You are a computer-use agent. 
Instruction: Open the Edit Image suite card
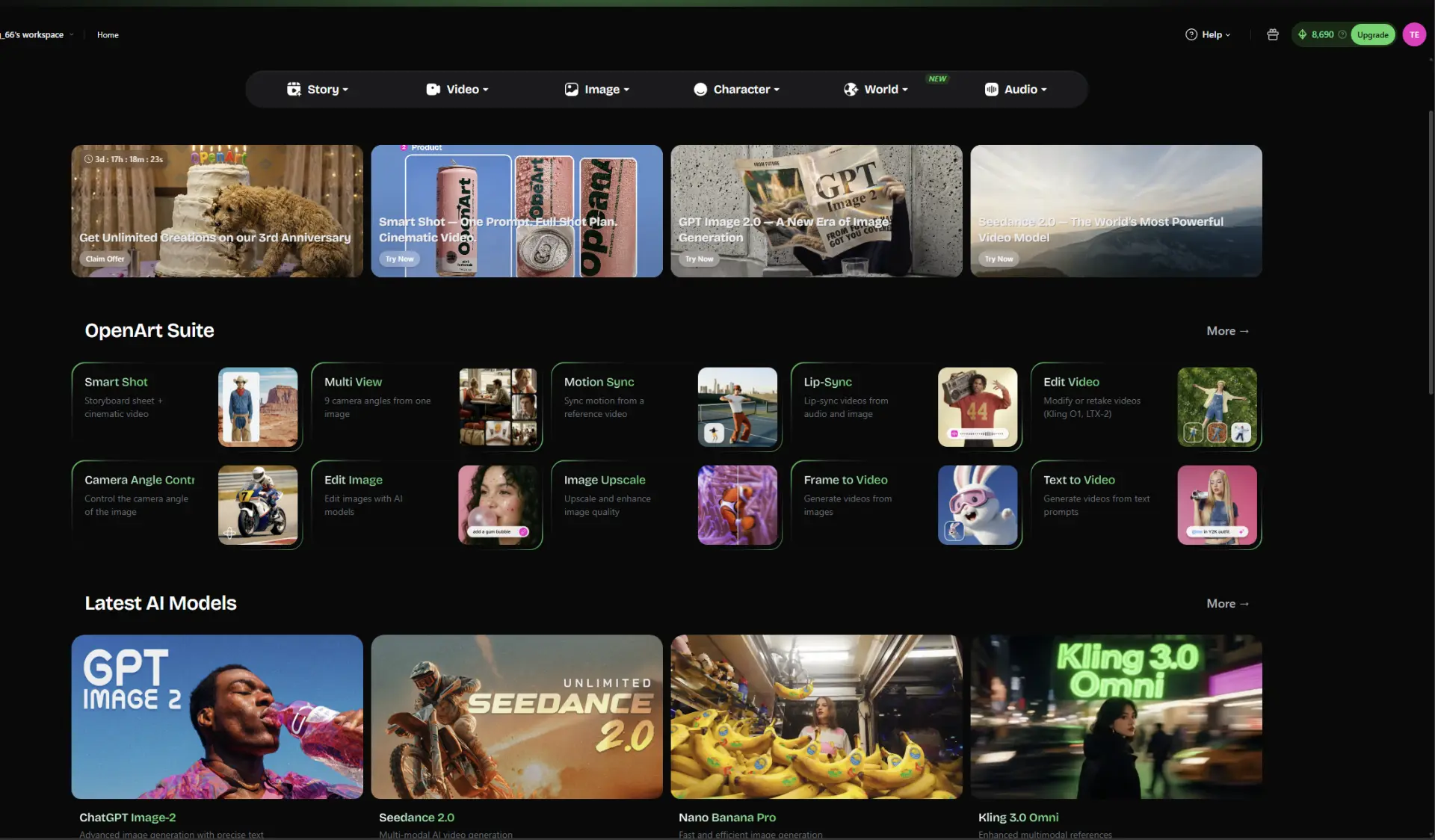click(x=427, y=504)
